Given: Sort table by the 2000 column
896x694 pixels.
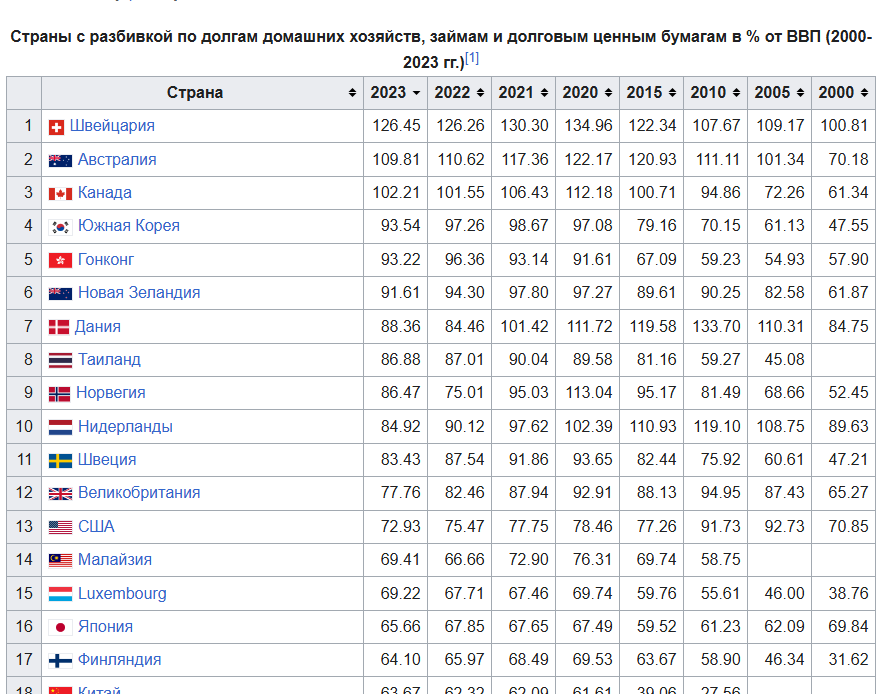Looking at the screenshot, I should click(843, 93).
